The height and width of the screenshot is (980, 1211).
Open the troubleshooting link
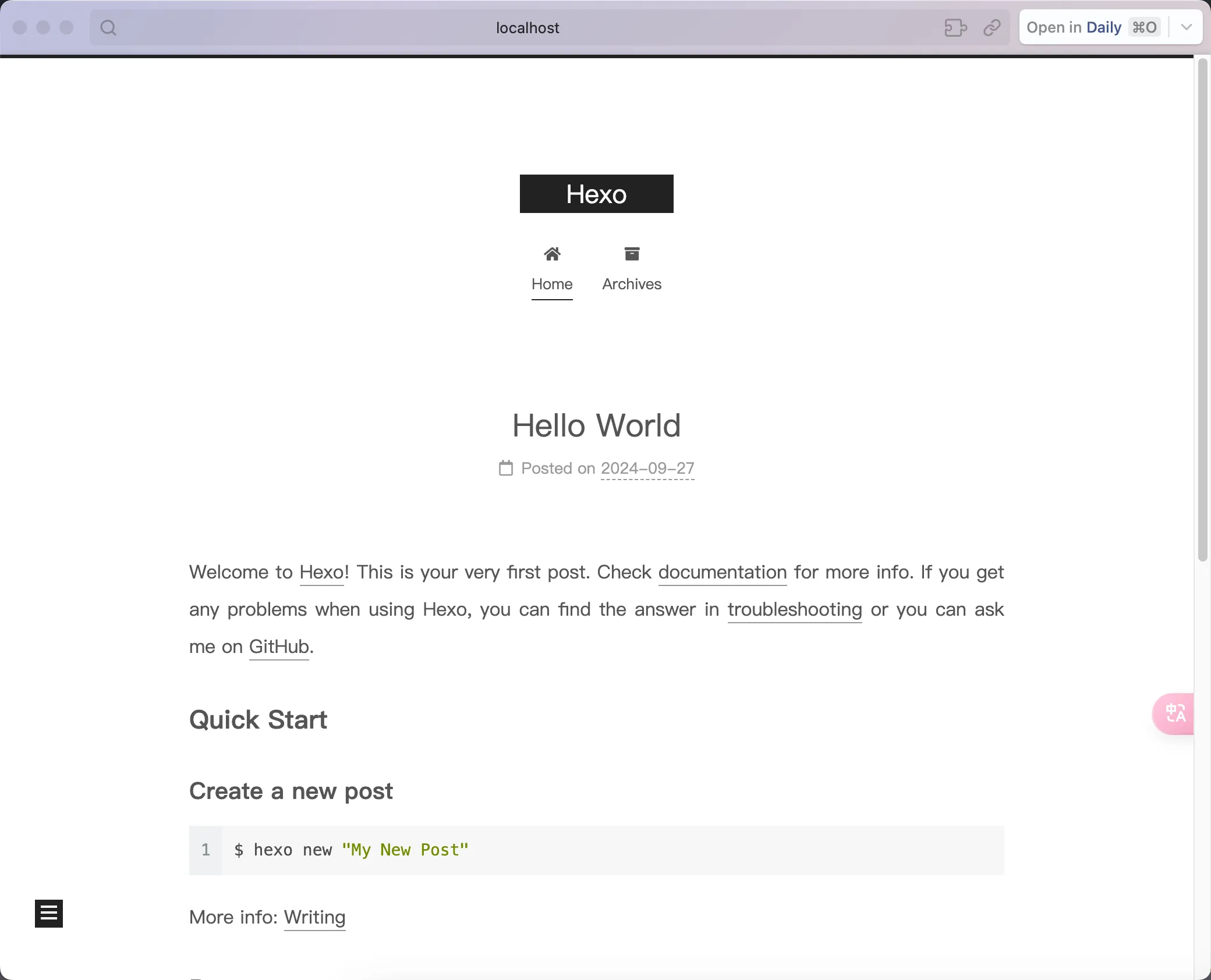[x=795, y=610]
